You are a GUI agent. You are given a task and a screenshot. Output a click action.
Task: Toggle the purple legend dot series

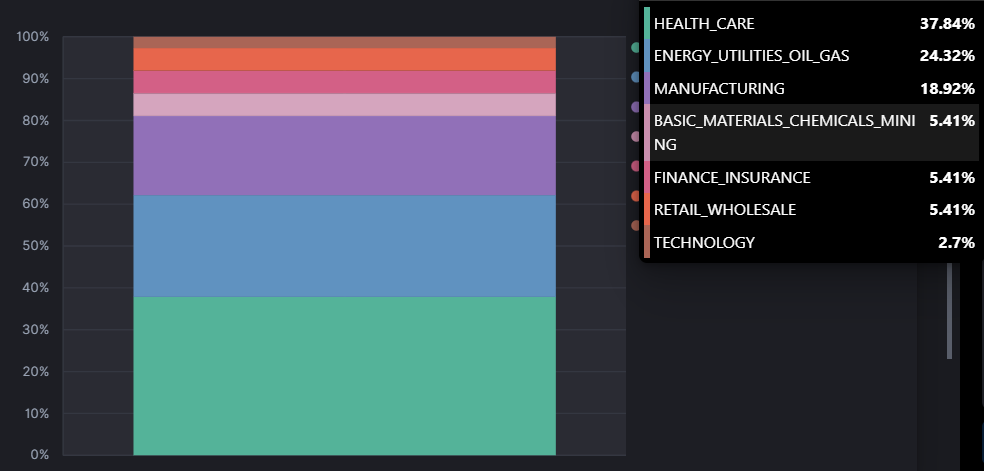coord(634,106)
